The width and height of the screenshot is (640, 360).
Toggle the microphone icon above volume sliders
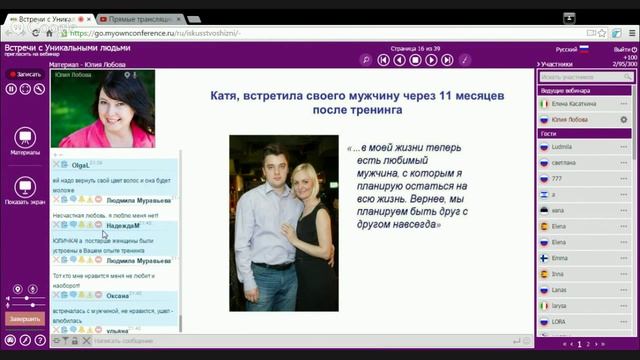click(x=33, y=289)
